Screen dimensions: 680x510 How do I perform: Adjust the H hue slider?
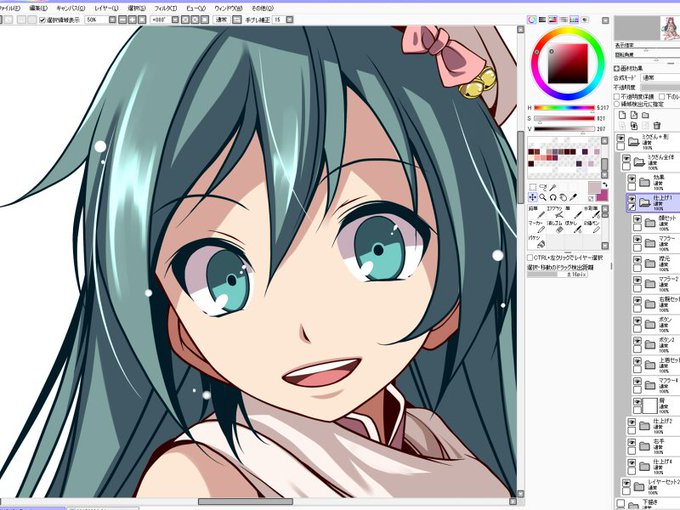point(564,108)
